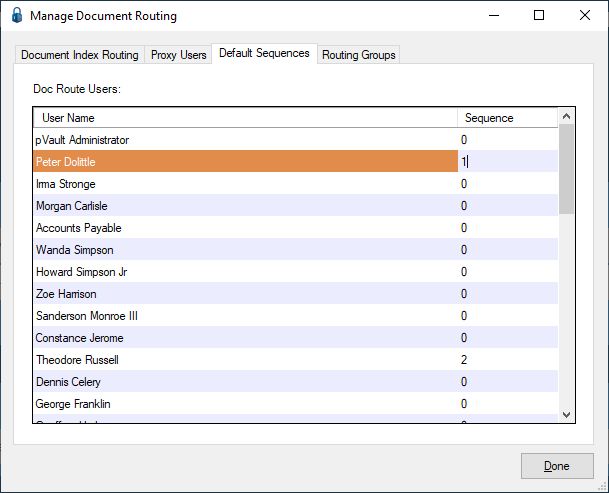The image size is (609, 493).
Task: Click sequence value for Constance Jerome
Action: coord(464,338)
